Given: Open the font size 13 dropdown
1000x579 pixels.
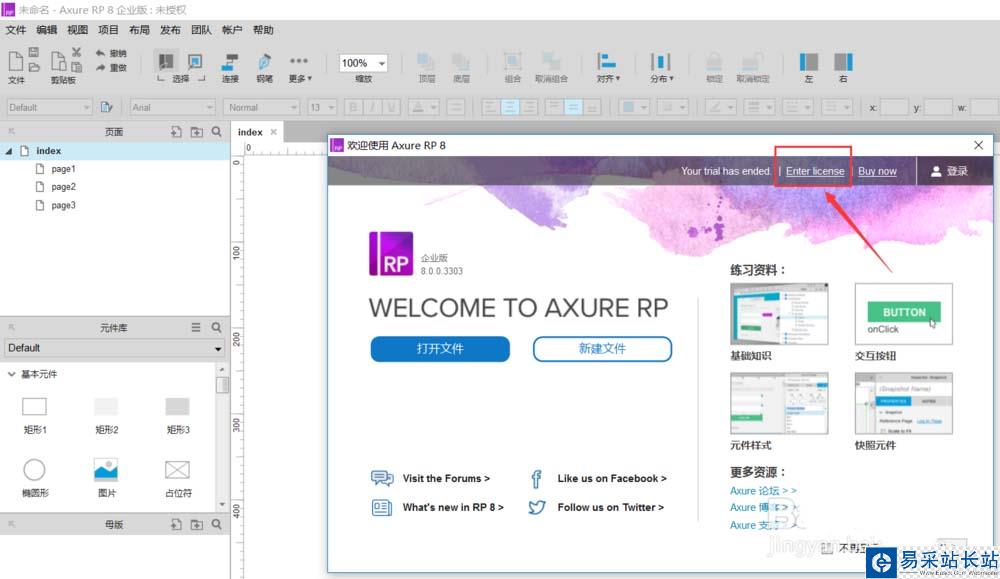Looking at the screenshot, I should [x=322, y=107].
